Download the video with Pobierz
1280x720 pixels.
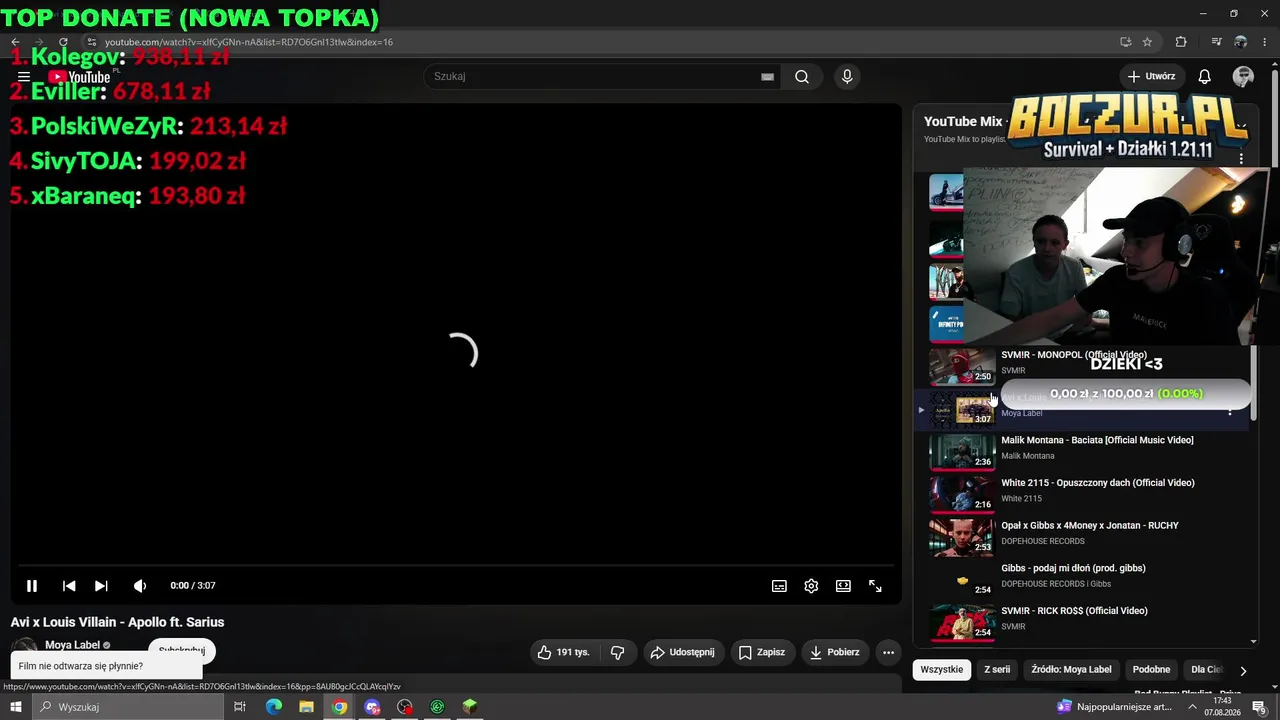834,652
